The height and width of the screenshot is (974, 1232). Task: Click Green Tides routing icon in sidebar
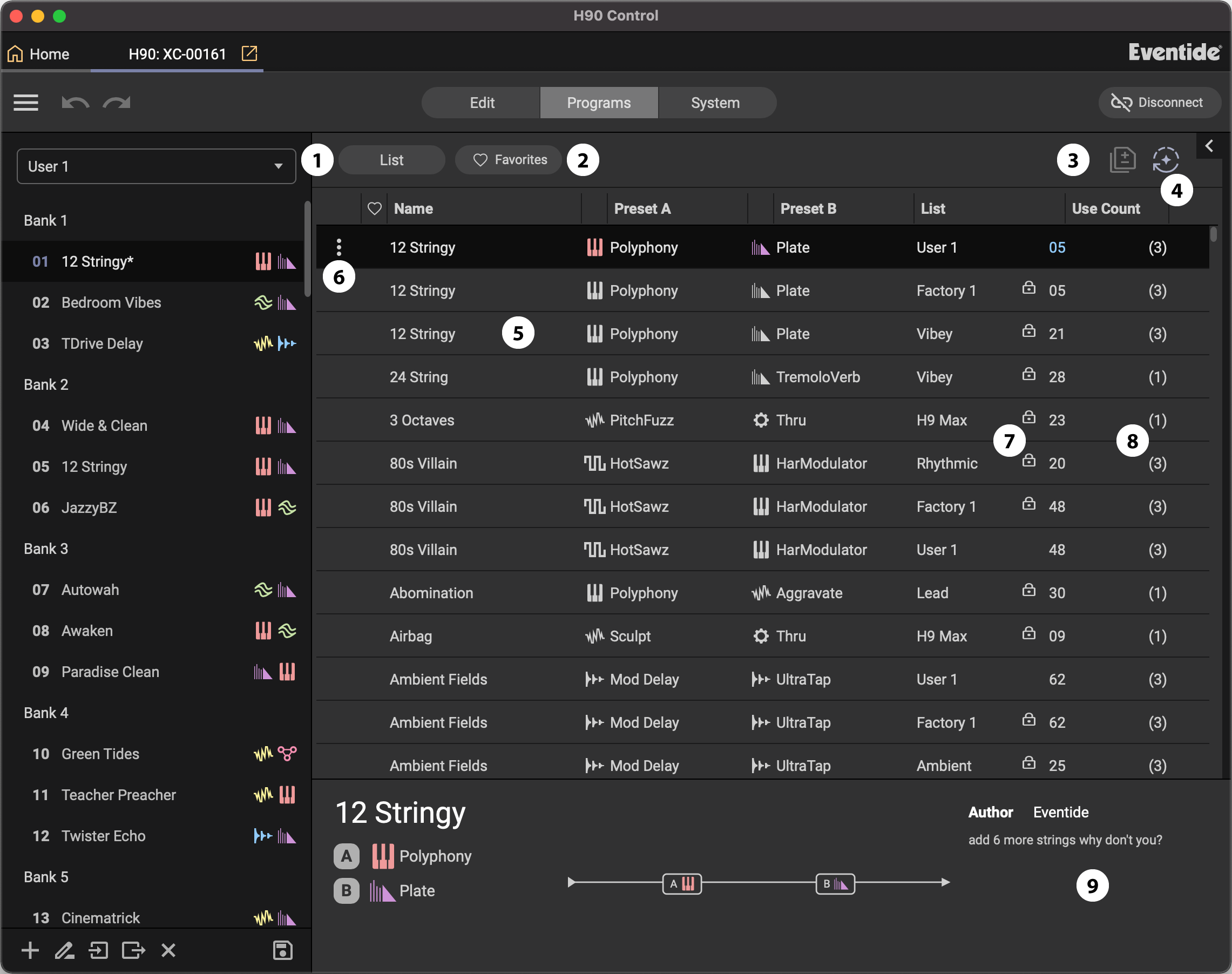(x=287, y=753)
